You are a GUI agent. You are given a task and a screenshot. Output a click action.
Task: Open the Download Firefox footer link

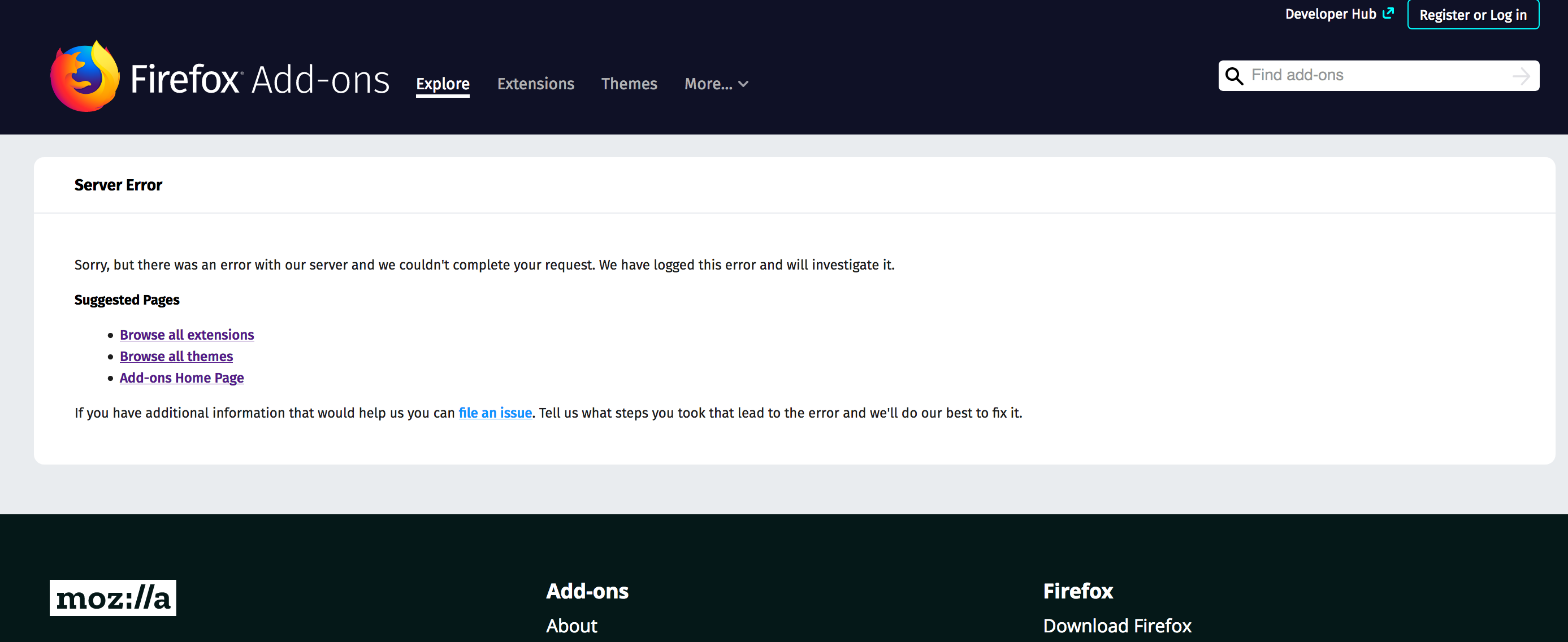pos(1117,626)
